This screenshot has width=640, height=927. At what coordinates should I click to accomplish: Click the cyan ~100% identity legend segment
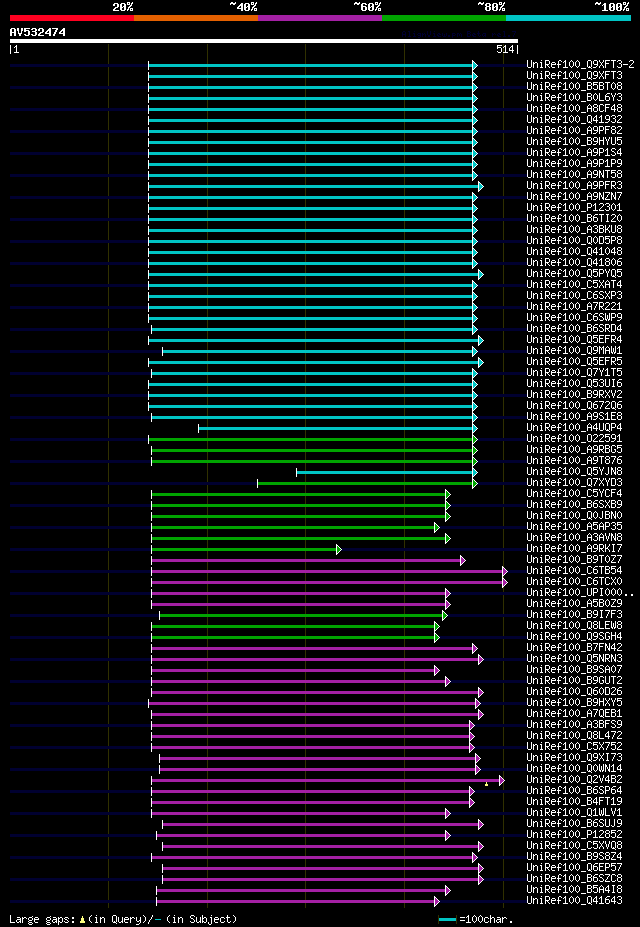[568, 18]
